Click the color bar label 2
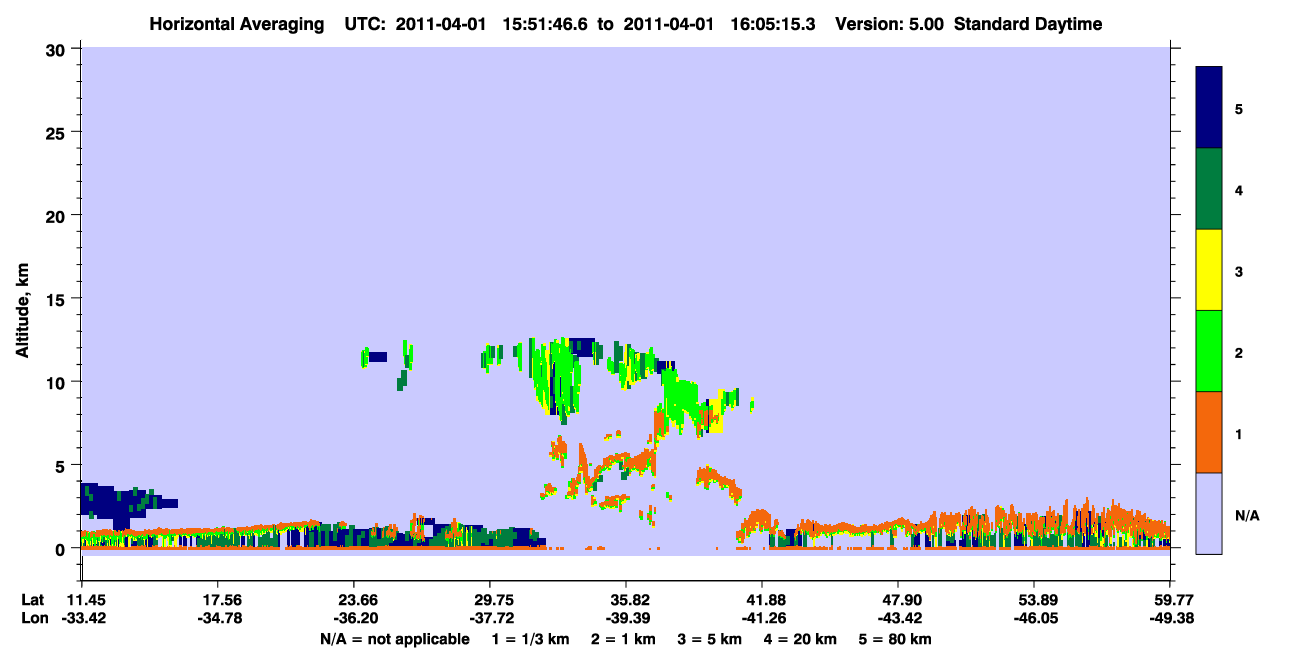The width and height of the screenshot is (1300, 667). [x=1239, y=352]
